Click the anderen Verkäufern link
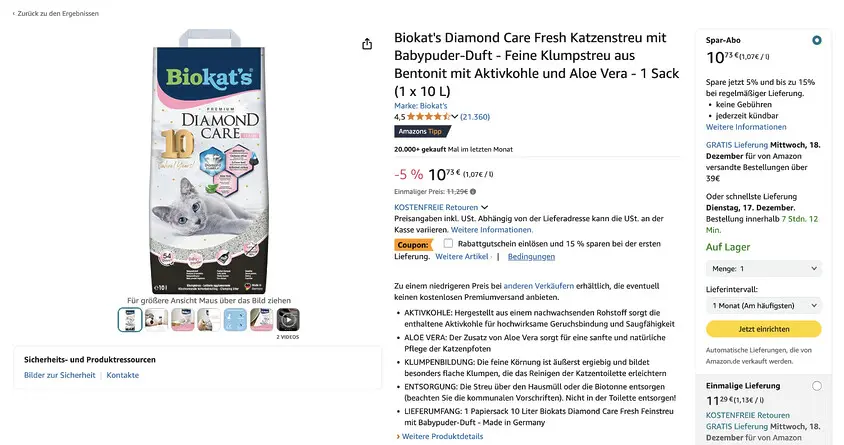Screen dimensions: 844x445 click(538, 286)
